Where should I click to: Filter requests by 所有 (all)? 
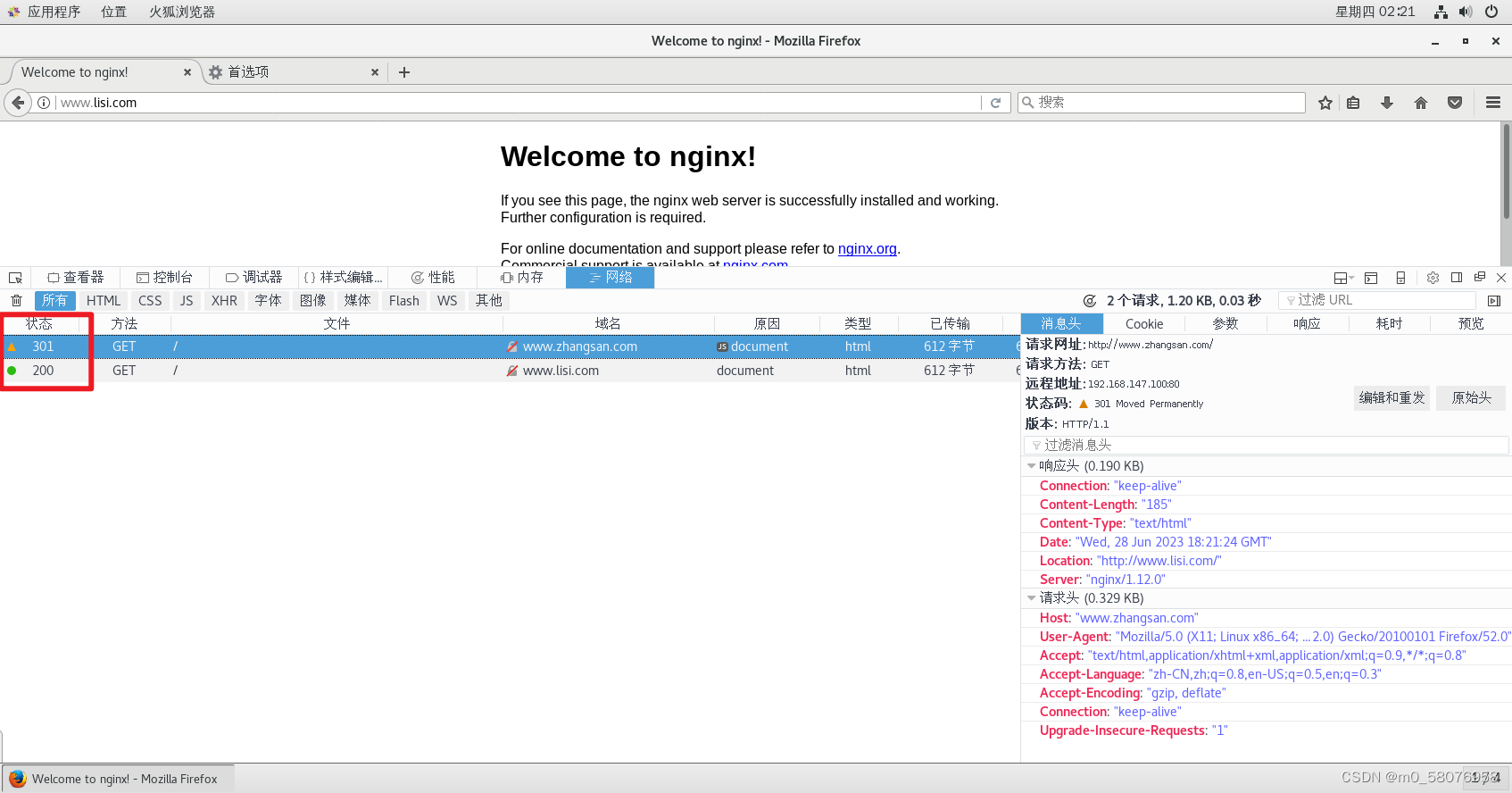(54, 301)
